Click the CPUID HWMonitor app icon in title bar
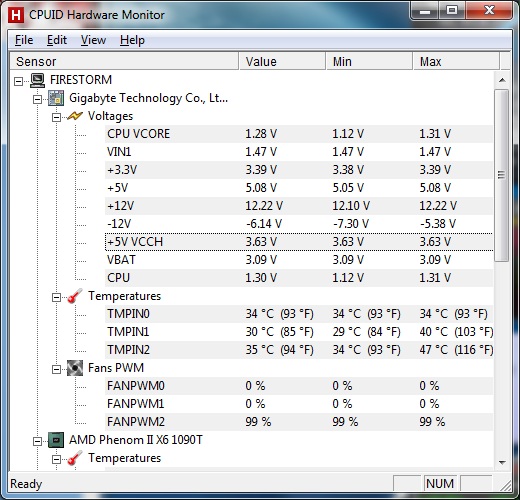 click(x=16, y=15)
